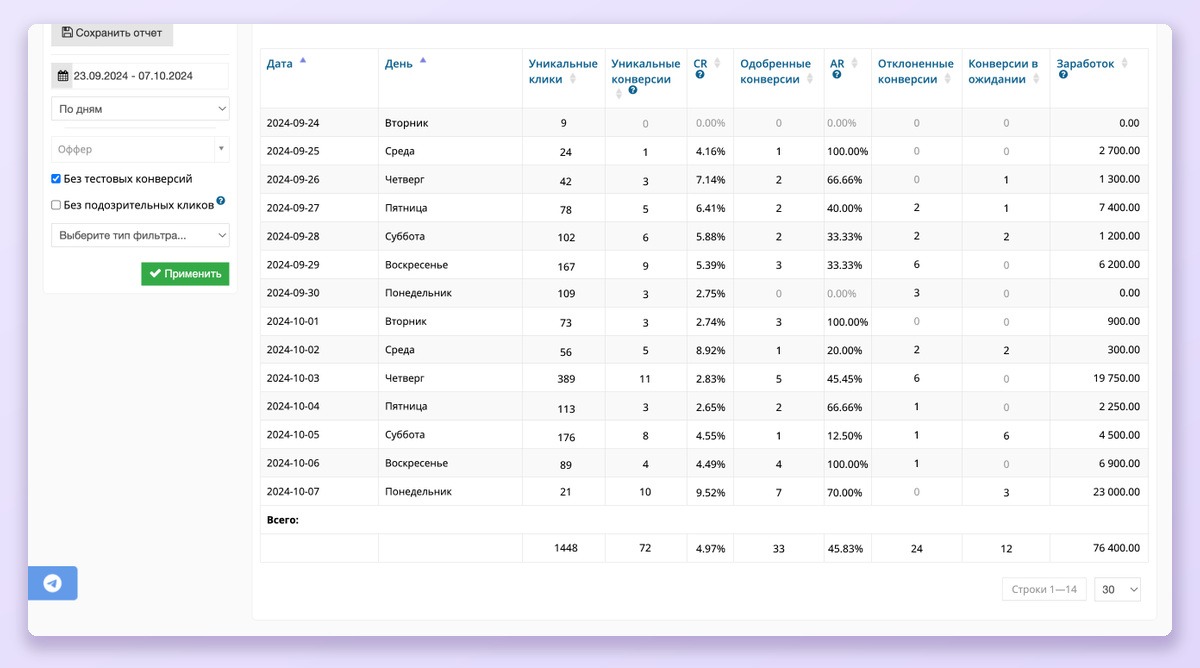Sort the Уникальные конверсии column via its arrows

(x=619, y=93)
